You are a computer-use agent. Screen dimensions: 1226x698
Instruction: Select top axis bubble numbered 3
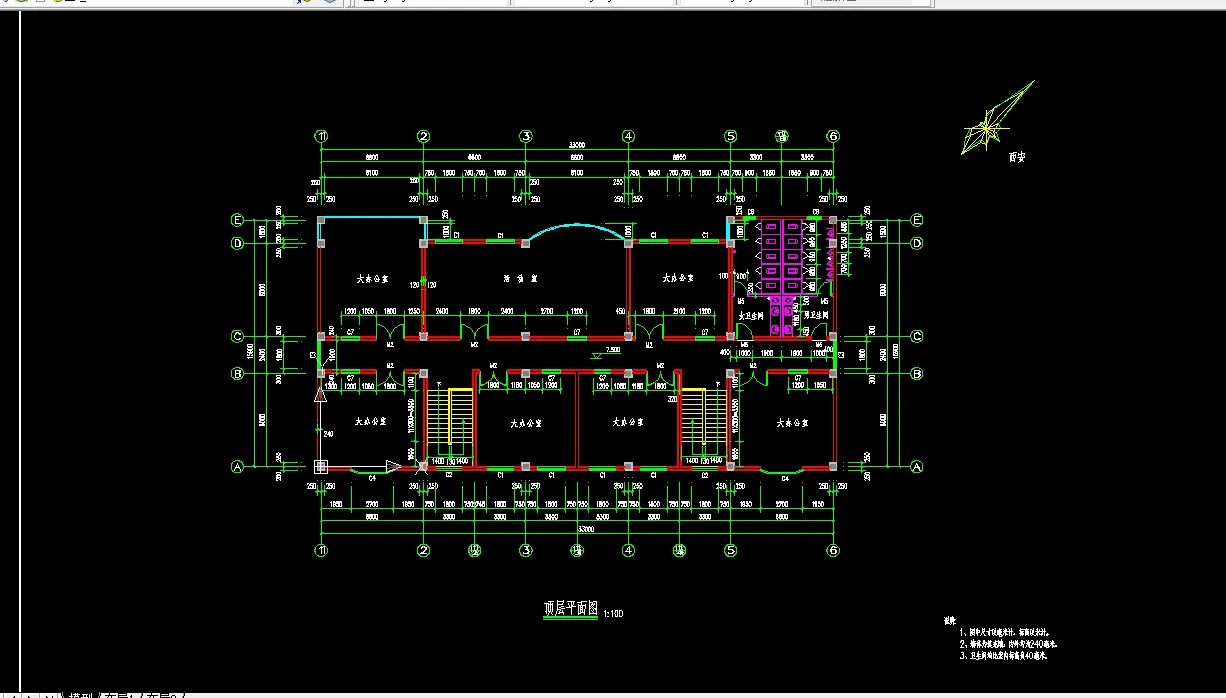pos(525,136)
